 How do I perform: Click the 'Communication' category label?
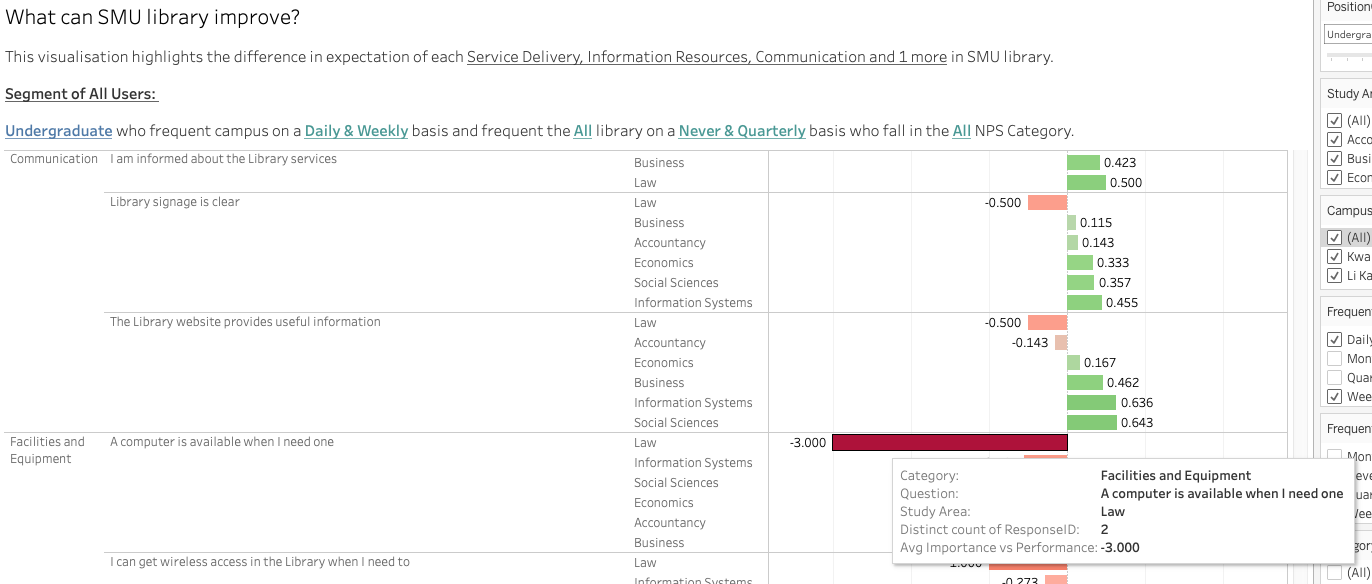54,159
